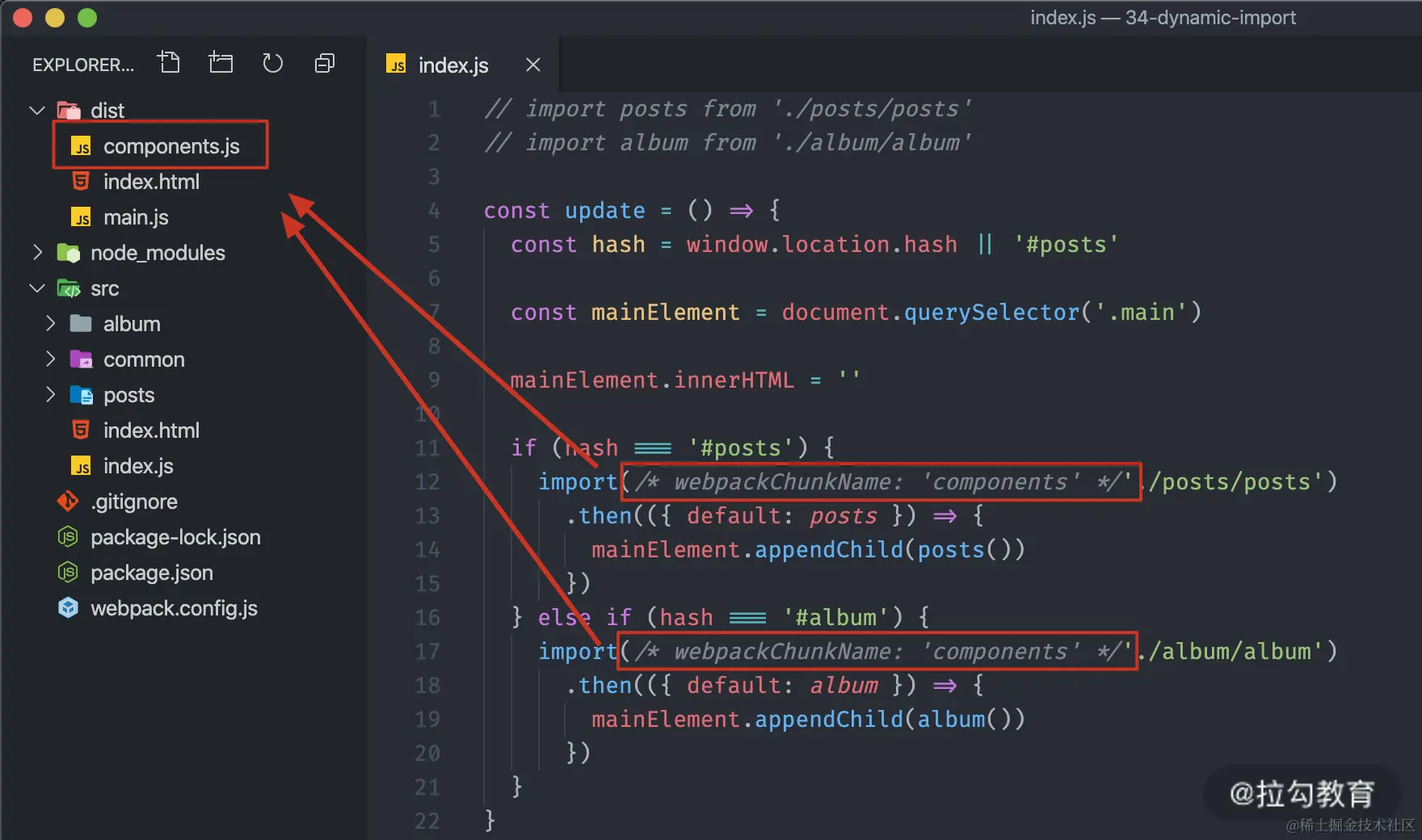Expand the album folder chevron
The width and height of the screenshot is (1422, 840).
pos(51,323)
